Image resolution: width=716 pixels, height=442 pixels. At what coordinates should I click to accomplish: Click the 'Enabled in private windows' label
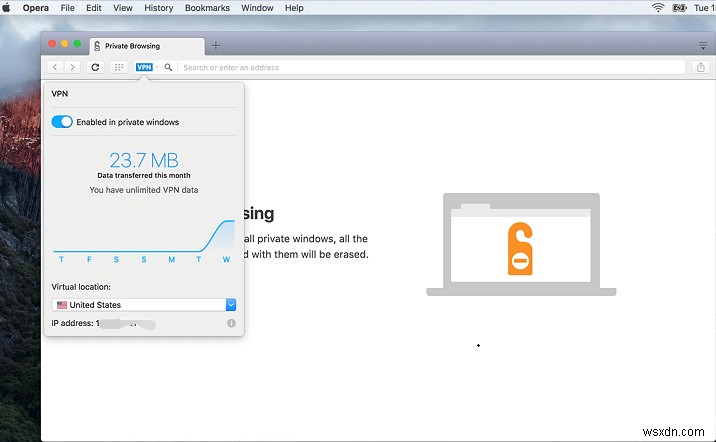click(127, 122)
